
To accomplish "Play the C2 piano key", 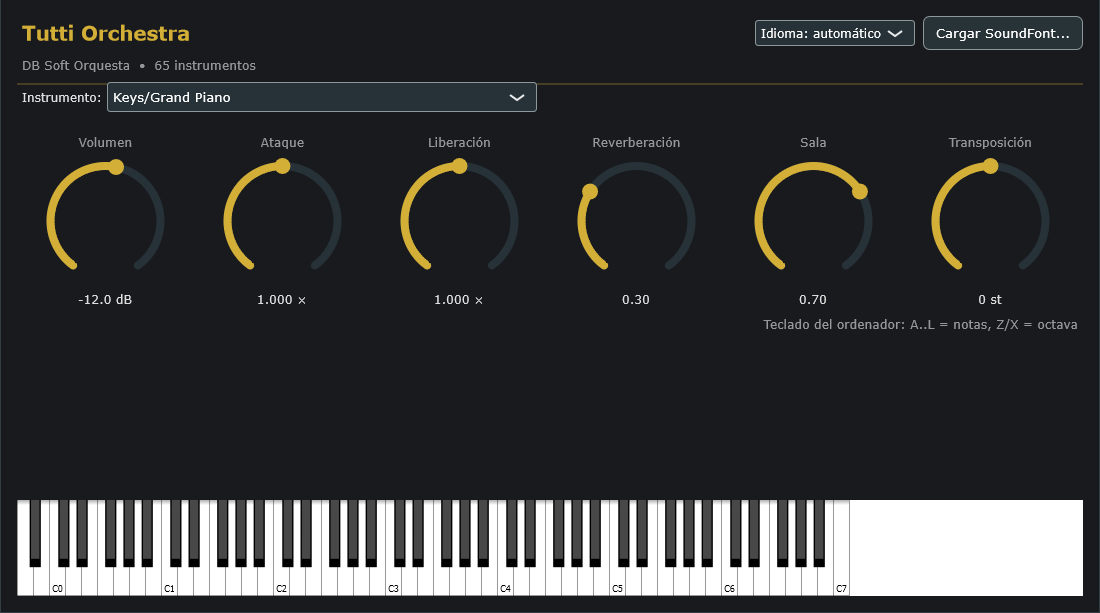I will tap(281, 582).
